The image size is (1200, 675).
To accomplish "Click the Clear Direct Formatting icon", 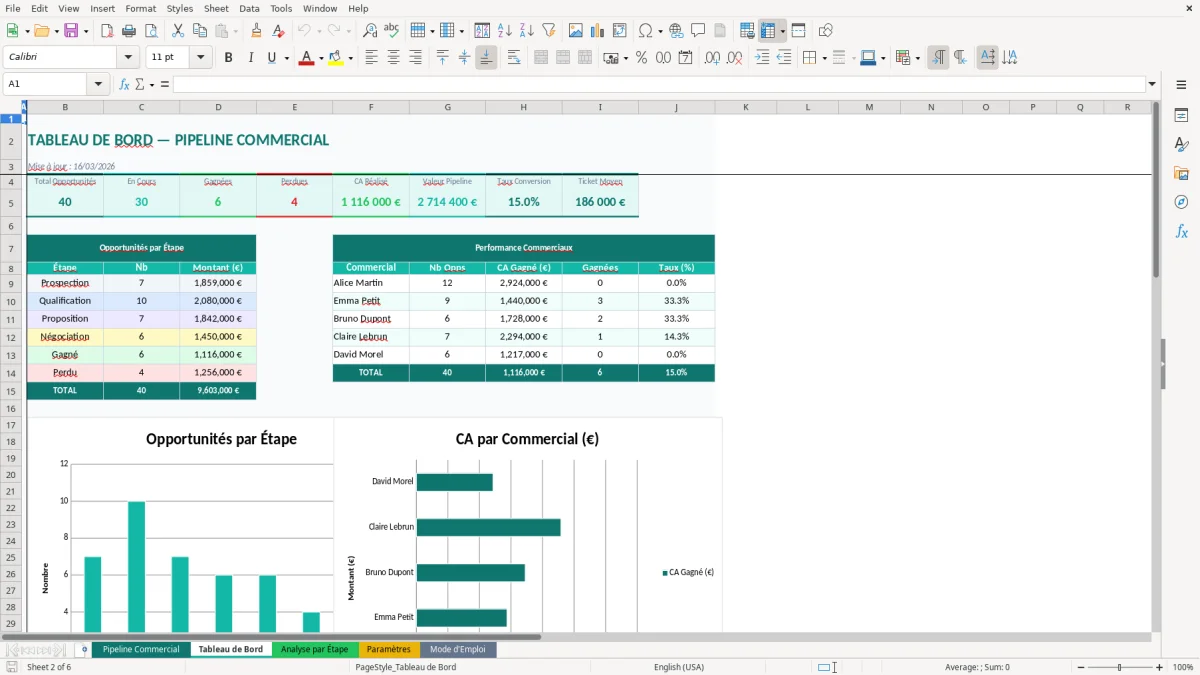I will 278,31.
